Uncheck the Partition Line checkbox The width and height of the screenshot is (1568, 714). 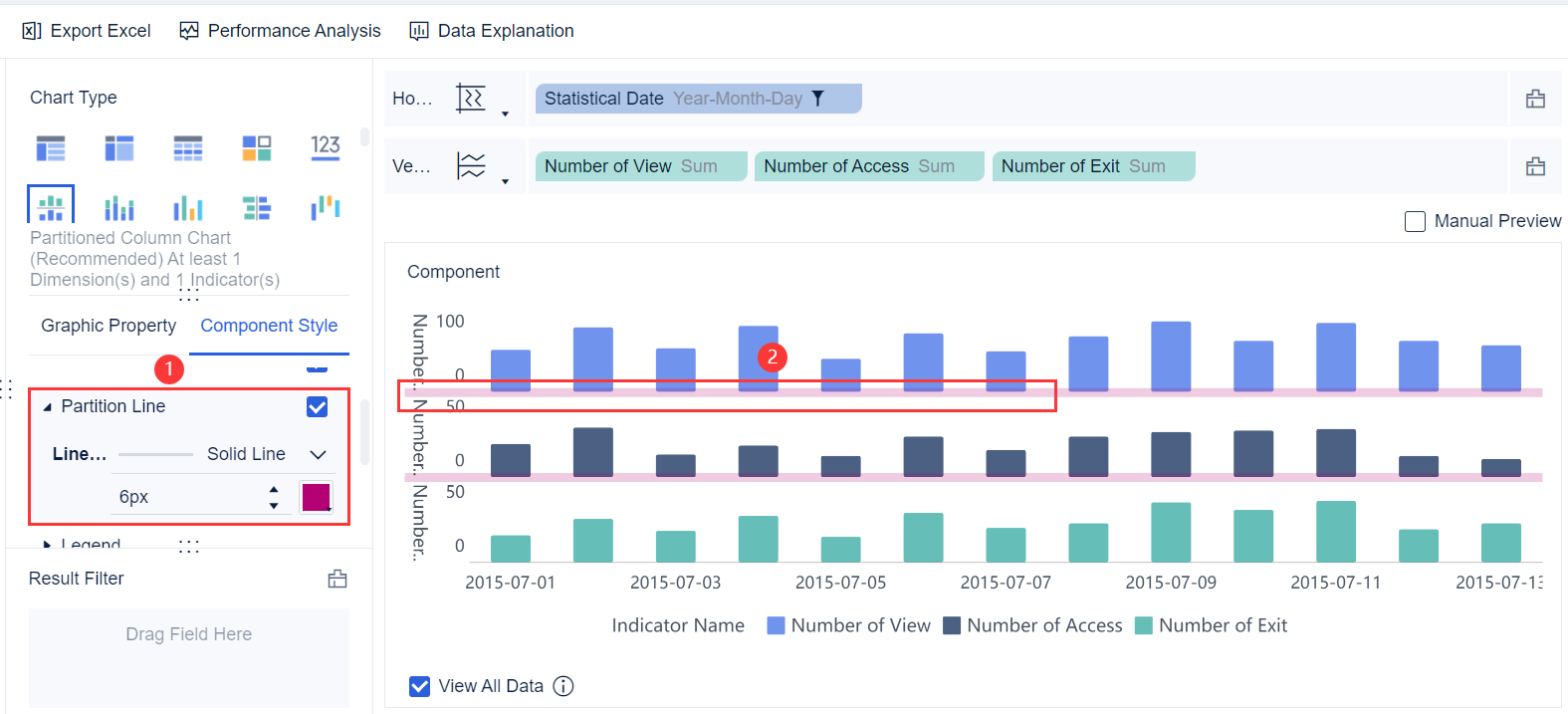[318, 406]
